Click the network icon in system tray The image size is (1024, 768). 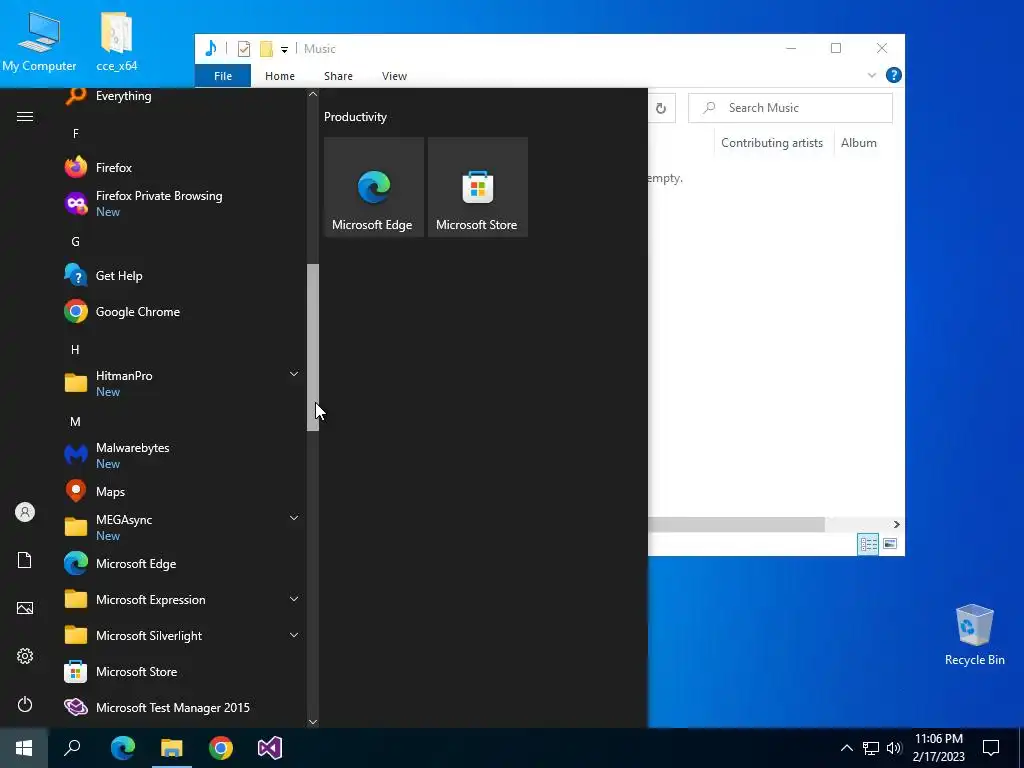tap(871, 748)
